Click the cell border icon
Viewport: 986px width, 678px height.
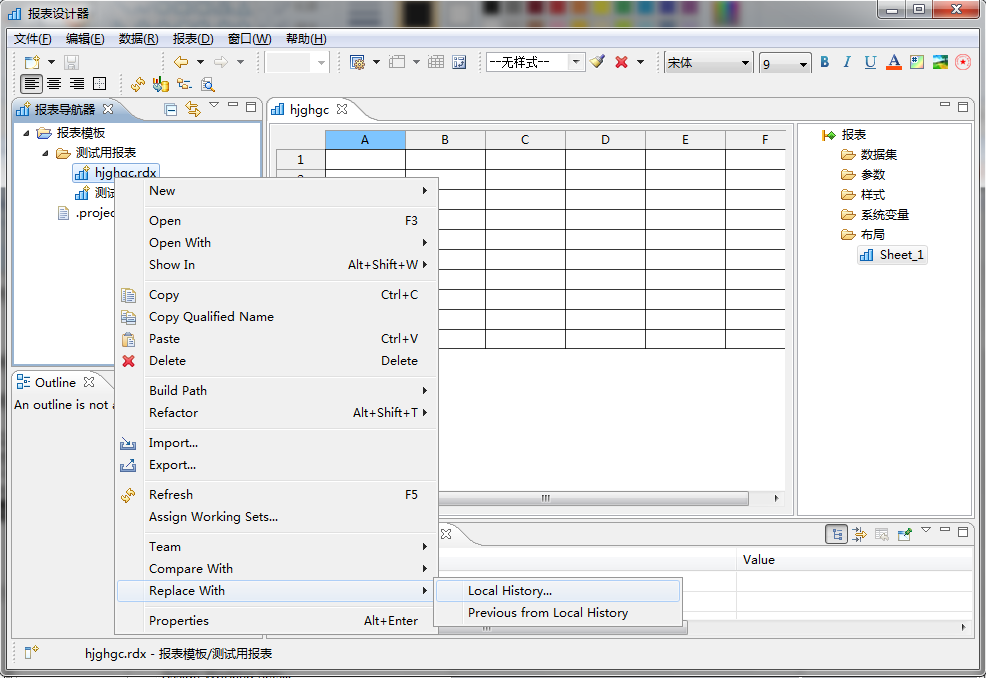tap(99, 84)
